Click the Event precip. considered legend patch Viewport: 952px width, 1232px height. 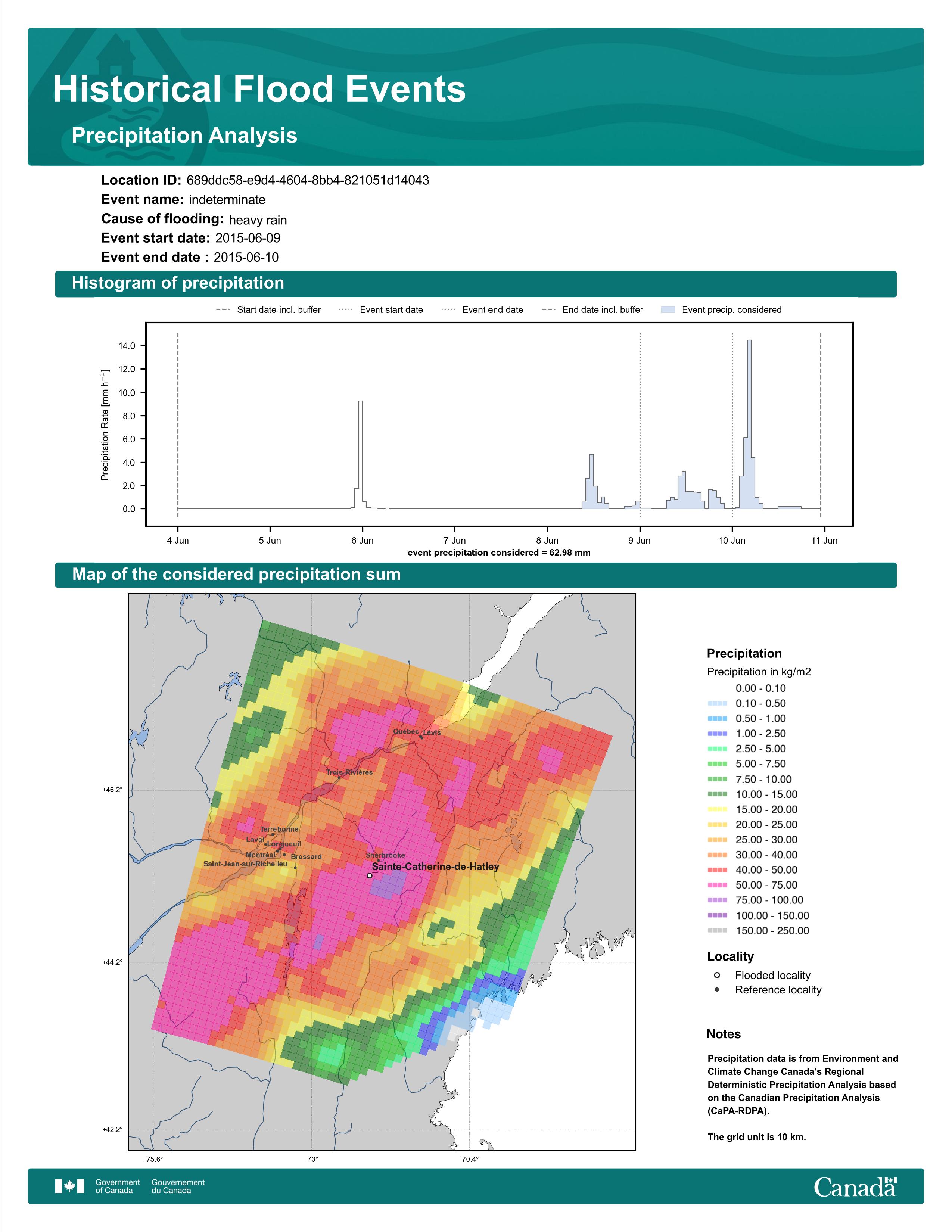(x=668, y=310)
